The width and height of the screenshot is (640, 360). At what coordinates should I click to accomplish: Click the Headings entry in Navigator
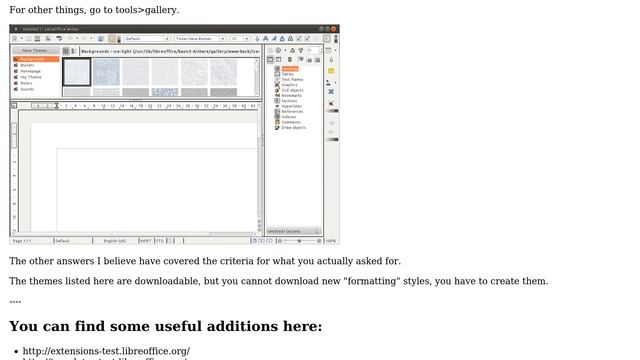(x=290, y=69)
